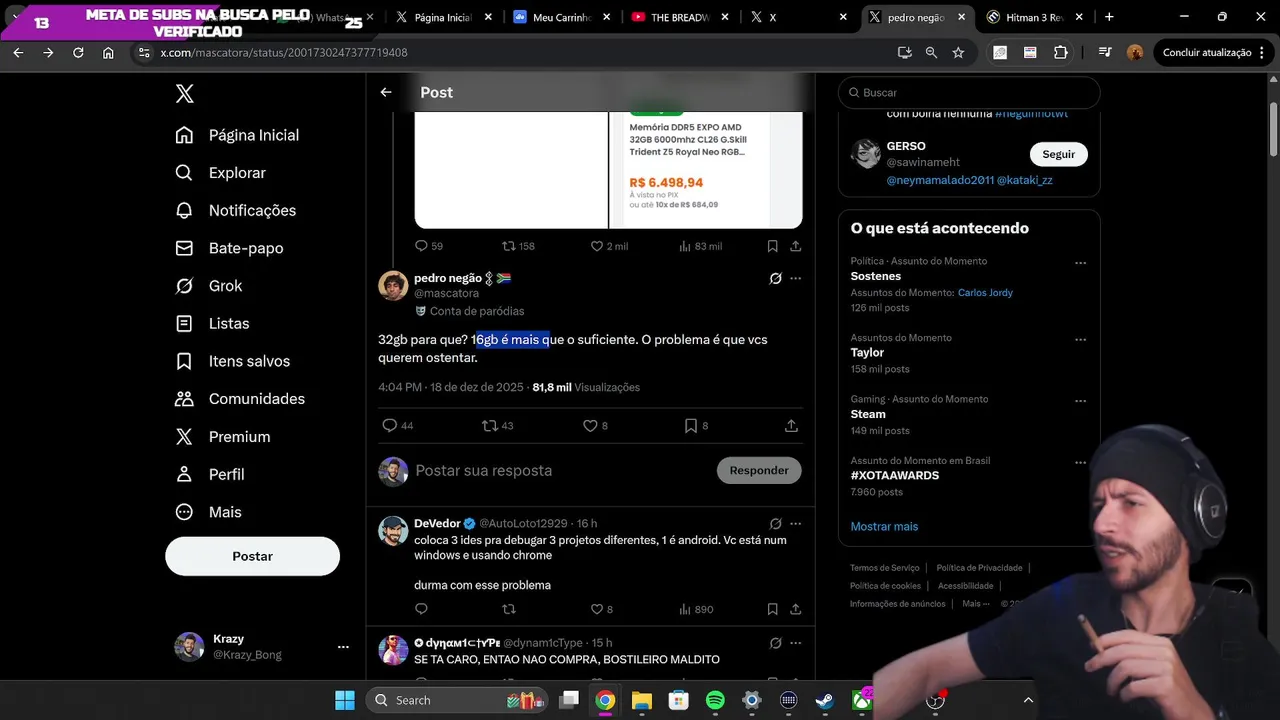Click Concluir atualização button
Image resolution: width=1280 pixels, height=720 pixels.
[1213, 53]
